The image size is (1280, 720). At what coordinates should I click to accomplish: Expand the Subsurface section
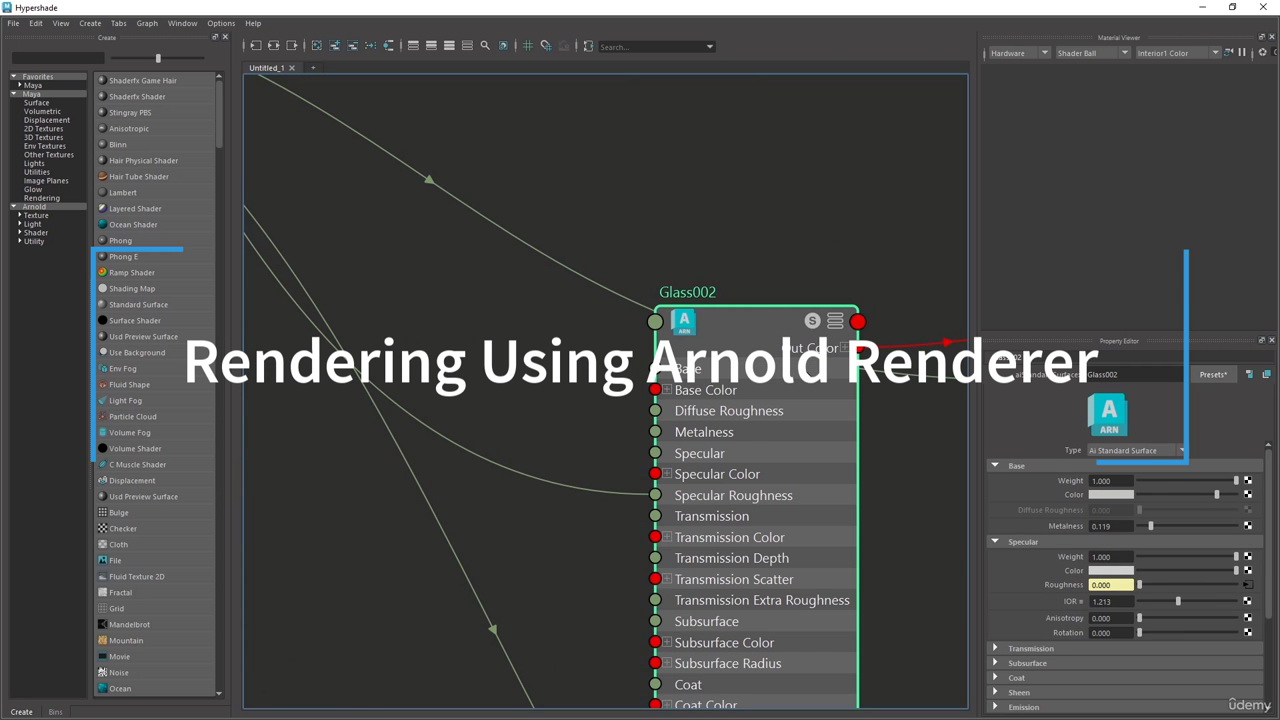coord(995,663)
